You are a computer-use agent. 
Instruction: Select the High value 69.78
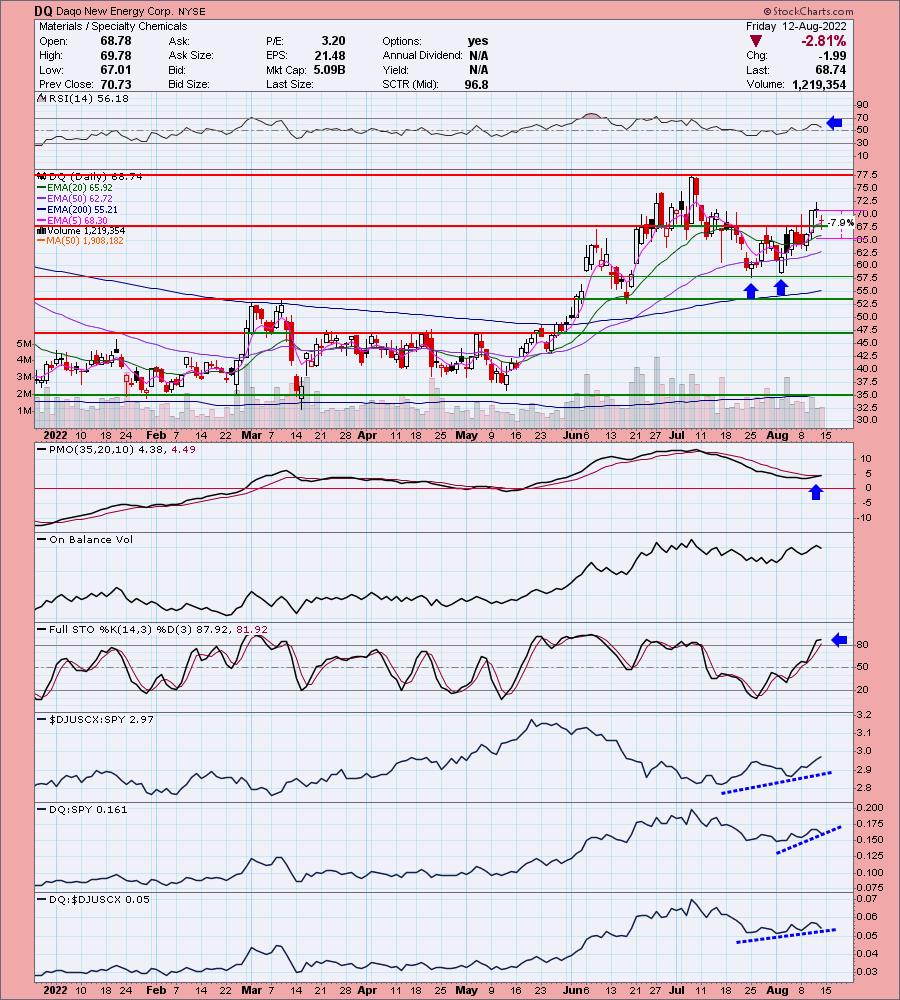115,55
